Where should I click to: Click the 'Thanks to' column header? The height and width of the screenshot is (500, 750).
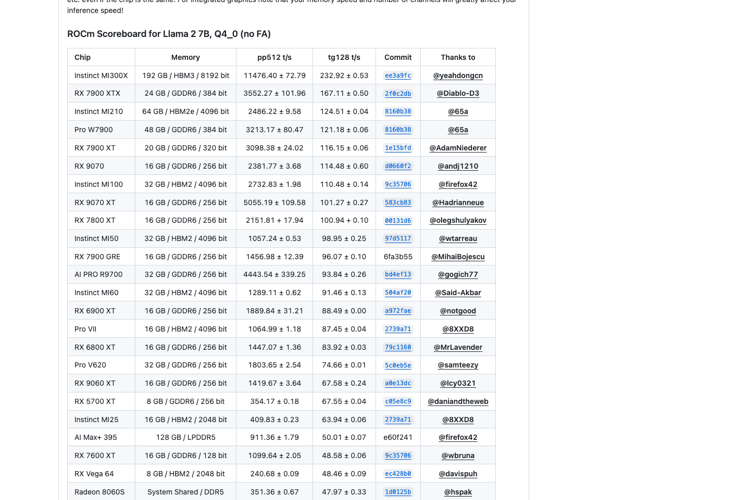tap(458, 57)
